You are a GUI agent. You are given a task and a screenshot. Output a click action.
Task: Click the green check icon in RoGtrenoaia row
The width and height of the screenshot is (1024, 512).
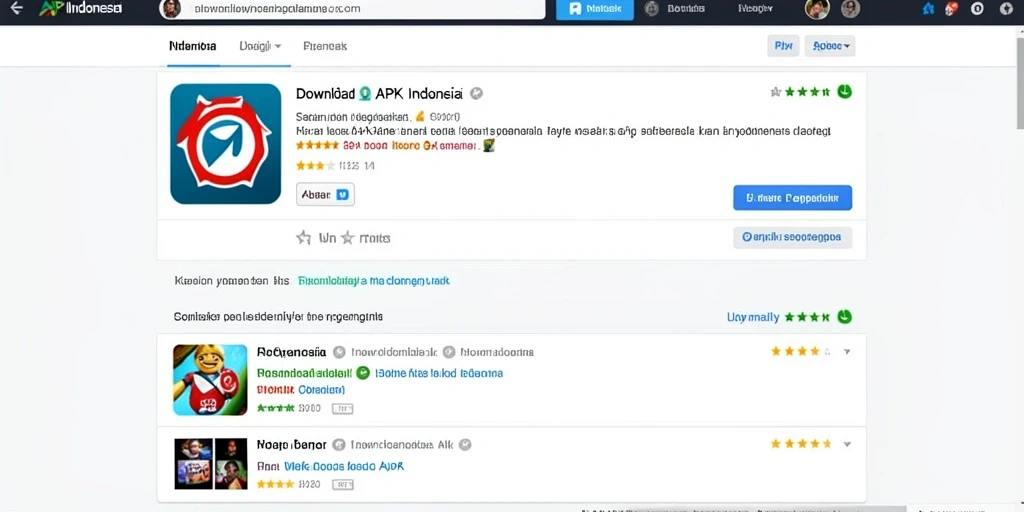(363, 374)
